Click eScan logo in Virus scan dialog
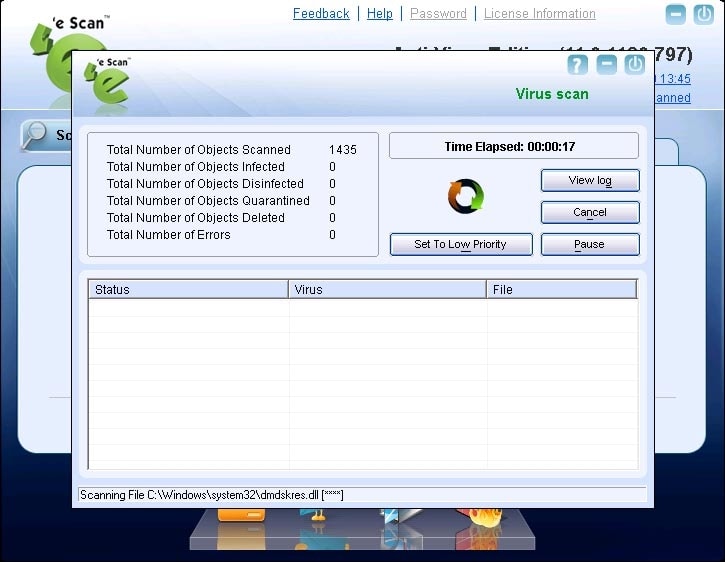 pyautogui.click(x=107, y=82)
